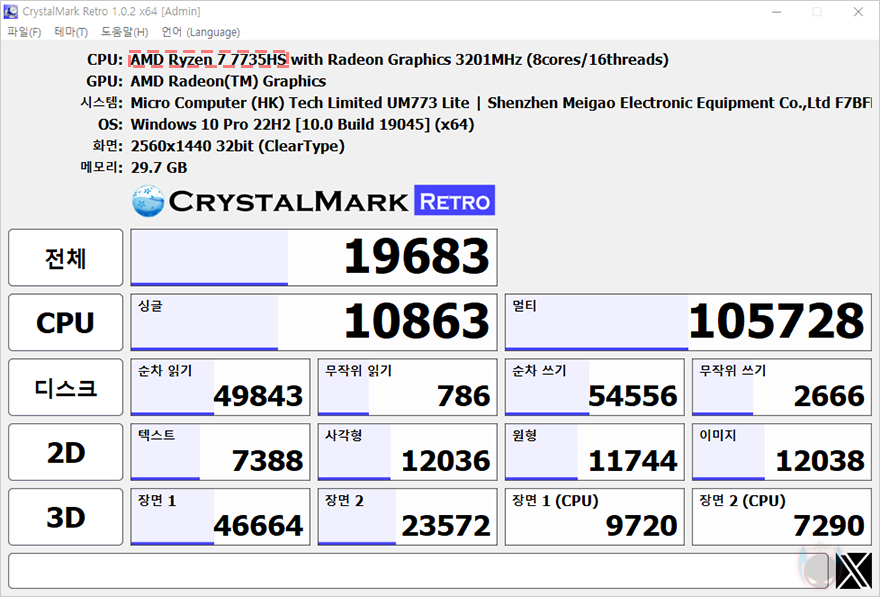Close the CrystalMark Retro window
Screen dimensions: 880x597
[x=858, y=12]
